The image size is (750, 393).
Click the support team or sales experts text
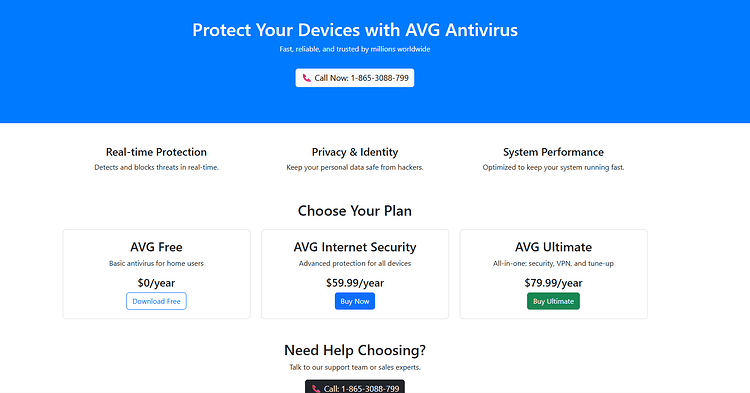click(373, 367)
